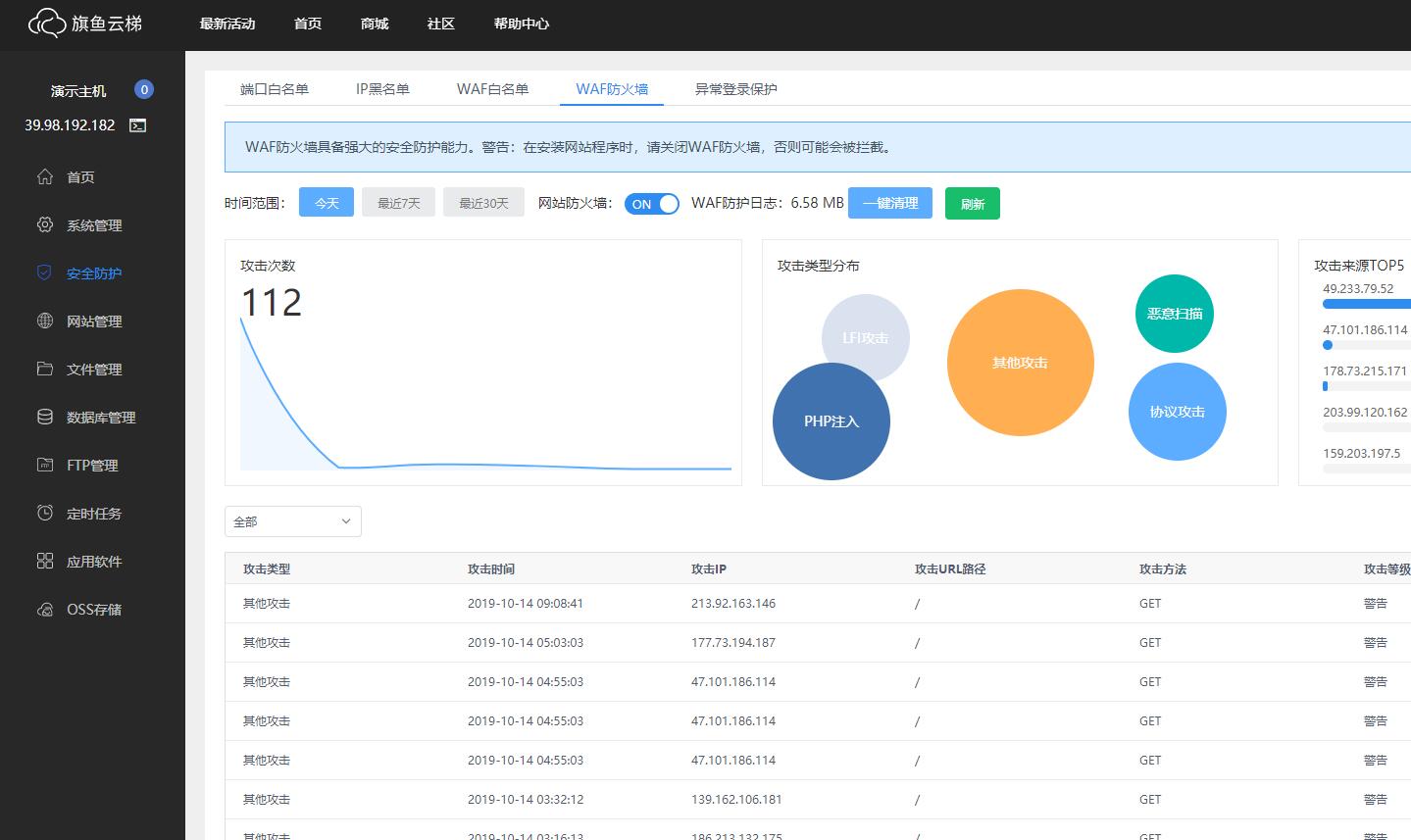Screen dimensions: 1411x840
Task: Click the home icon for 首页 in sidebar
Action: 45,176
